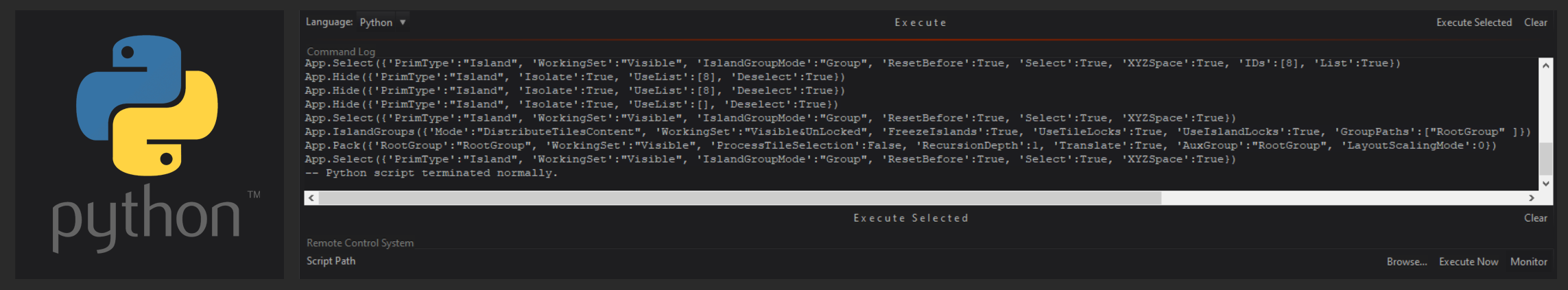Click the wide Execute button
Viewport: 1568px width, 290px height.
(920, 23)
